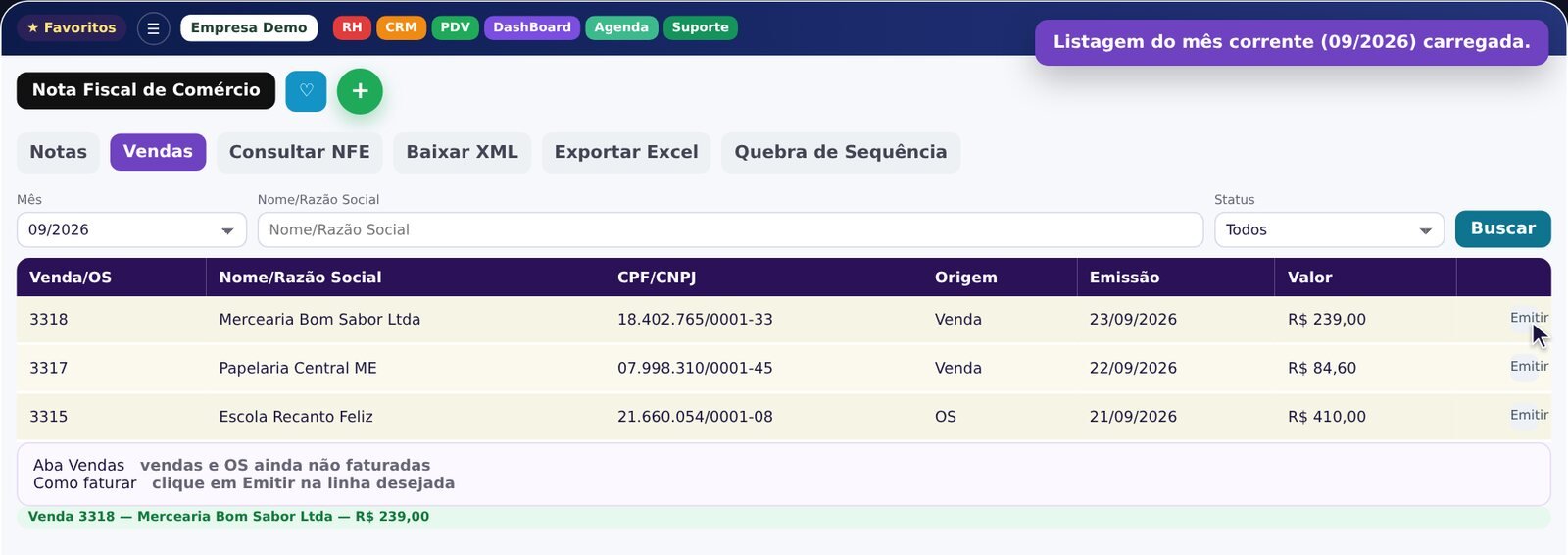
Task: Click the Empresa Demo company selector
Action: [249, 27]
